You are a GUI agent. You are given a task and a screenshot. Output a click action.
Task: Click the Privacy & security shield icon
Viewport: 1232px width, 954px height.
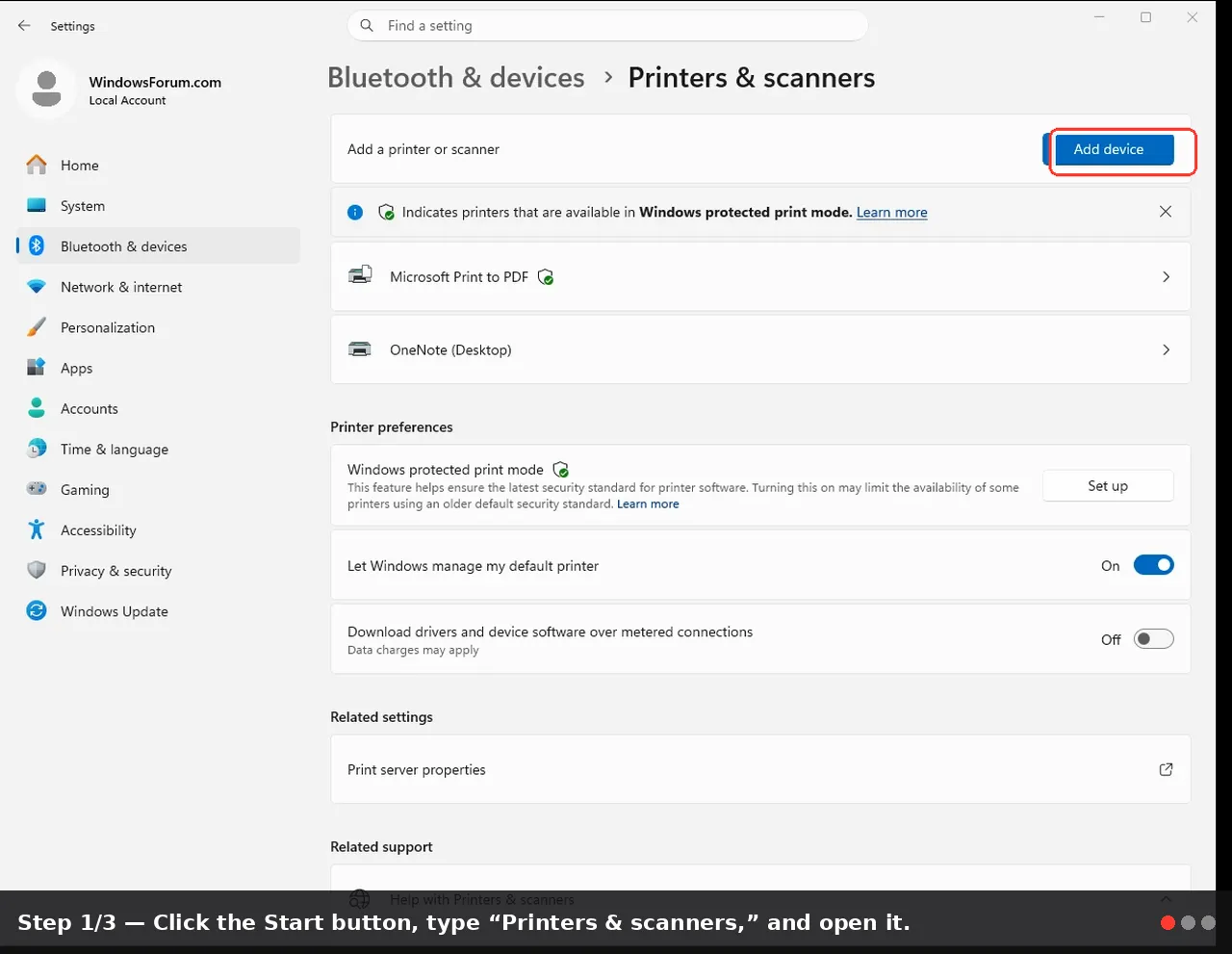coord(37,571)
